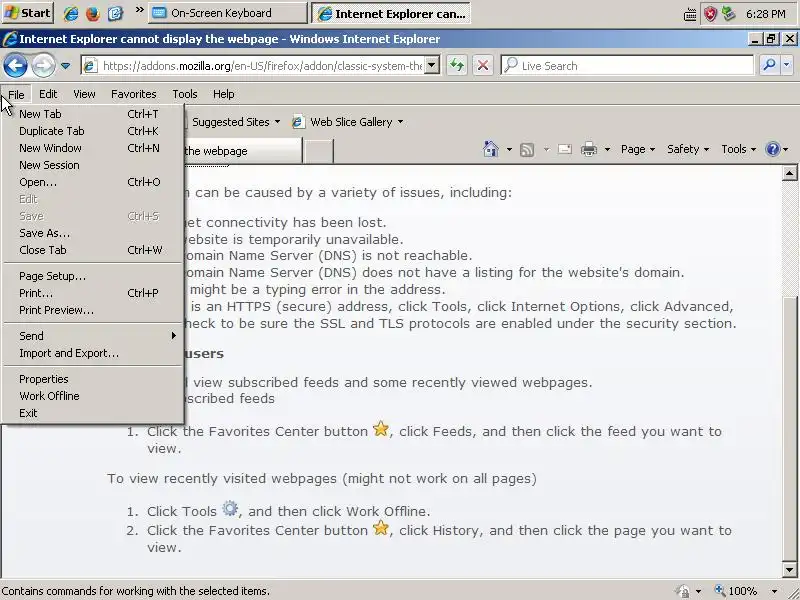
Task: Open the Help menu
Action: 223,94
